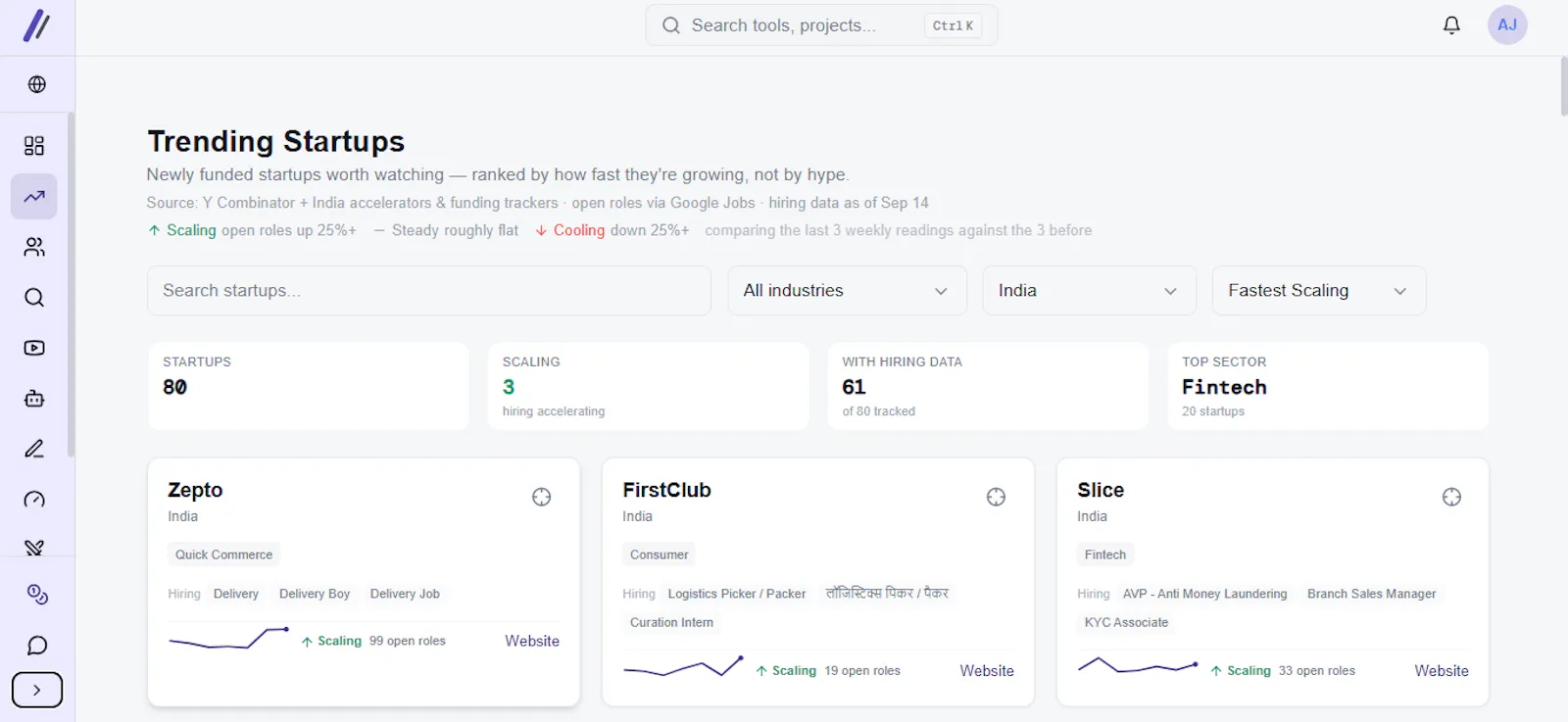The height and width of the screenshot is (722, 1568).
Task: Click the FirstClub card title
Action: (666, 490)
